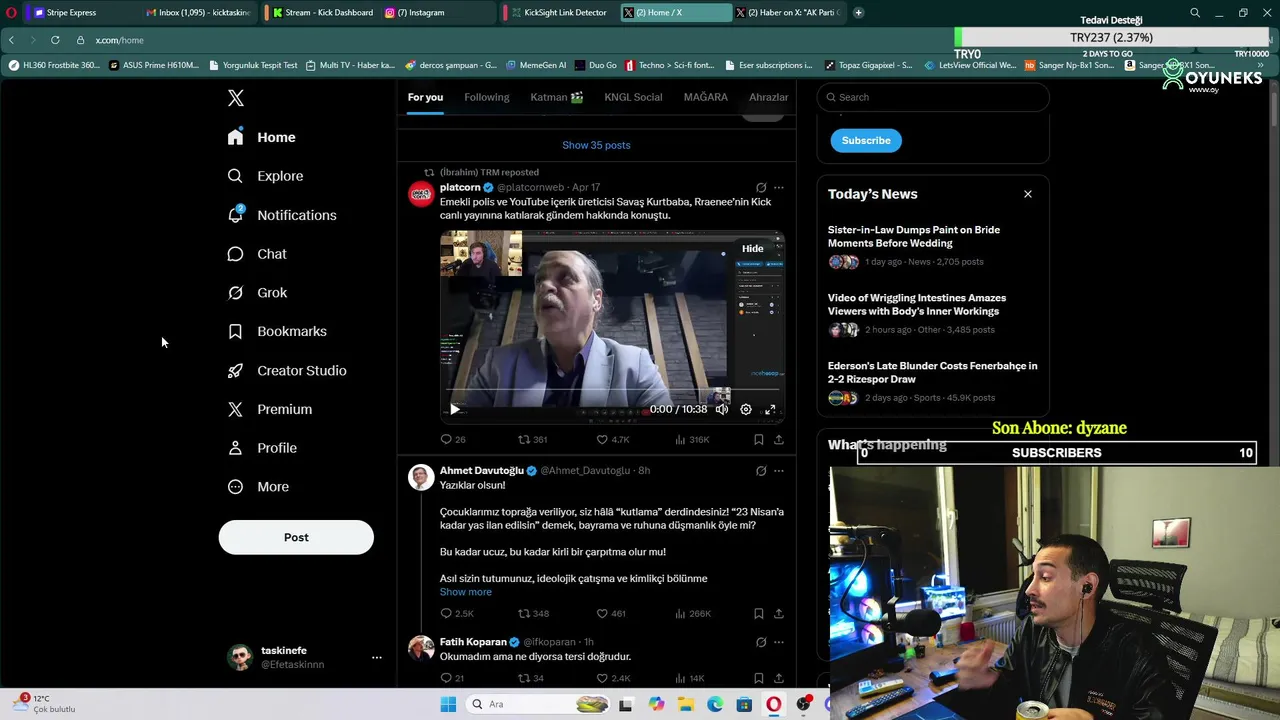The width and height of the screenshot is (1280, 720).
Task: Reply to Ahmet Davutoğlu's post
Action: click(446, 613)
